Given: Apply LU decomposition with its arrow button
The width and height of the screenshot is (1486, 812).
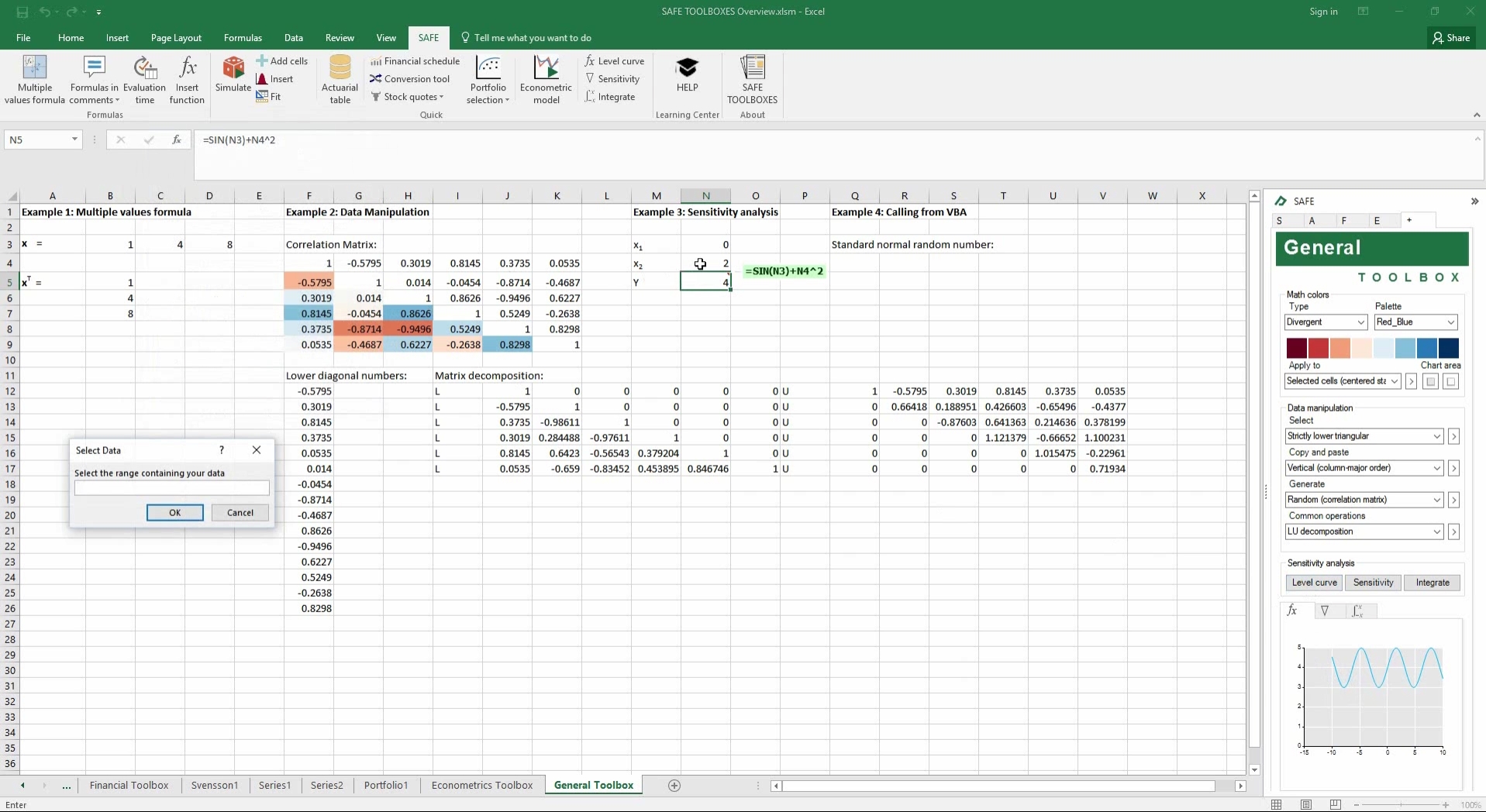Looking at the screenshot, I should coord(1454,532).
